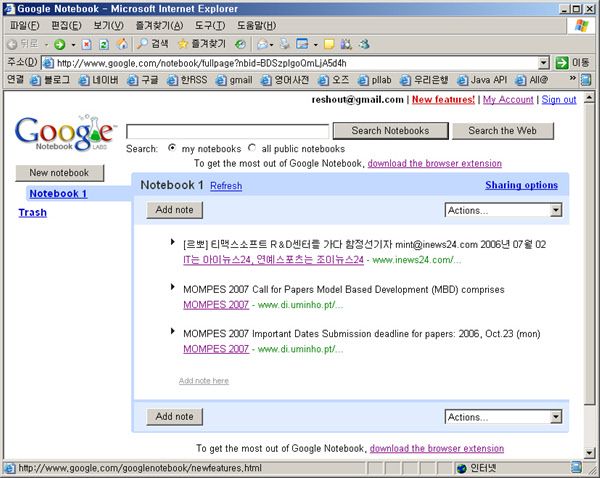Click the green Forward arrow button

click(x=59, y=44)
